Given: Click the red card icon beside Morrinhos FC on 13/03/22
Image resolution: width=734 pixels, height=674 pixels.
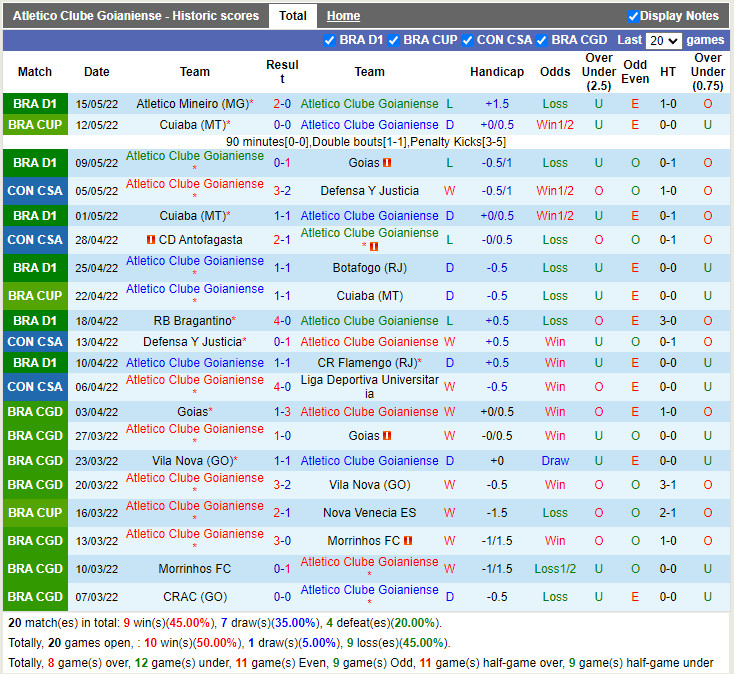Looking at the screenshot, I should 408,541.
